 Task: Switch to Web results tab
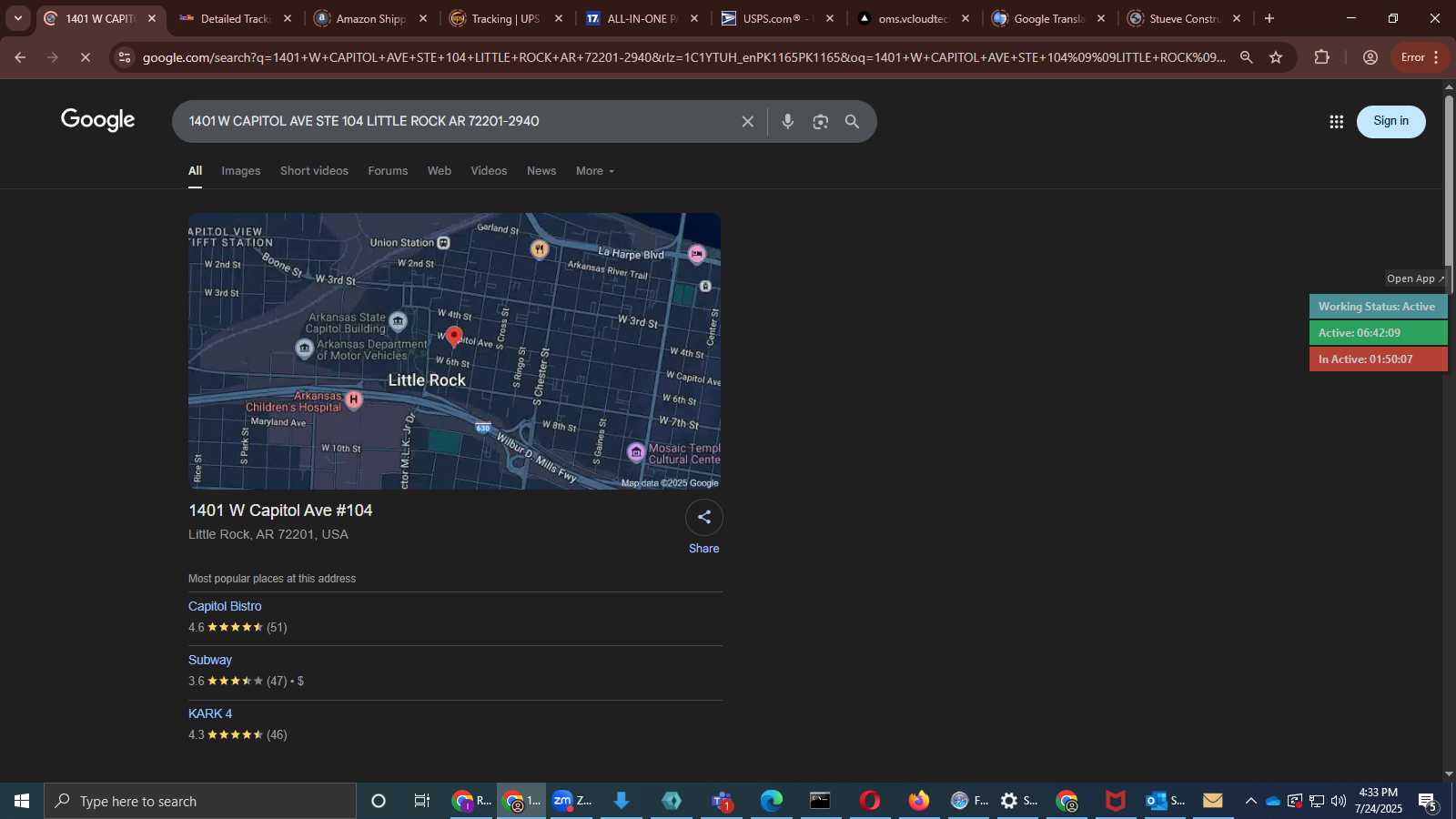pyautogui.click(x=440, y=171)
